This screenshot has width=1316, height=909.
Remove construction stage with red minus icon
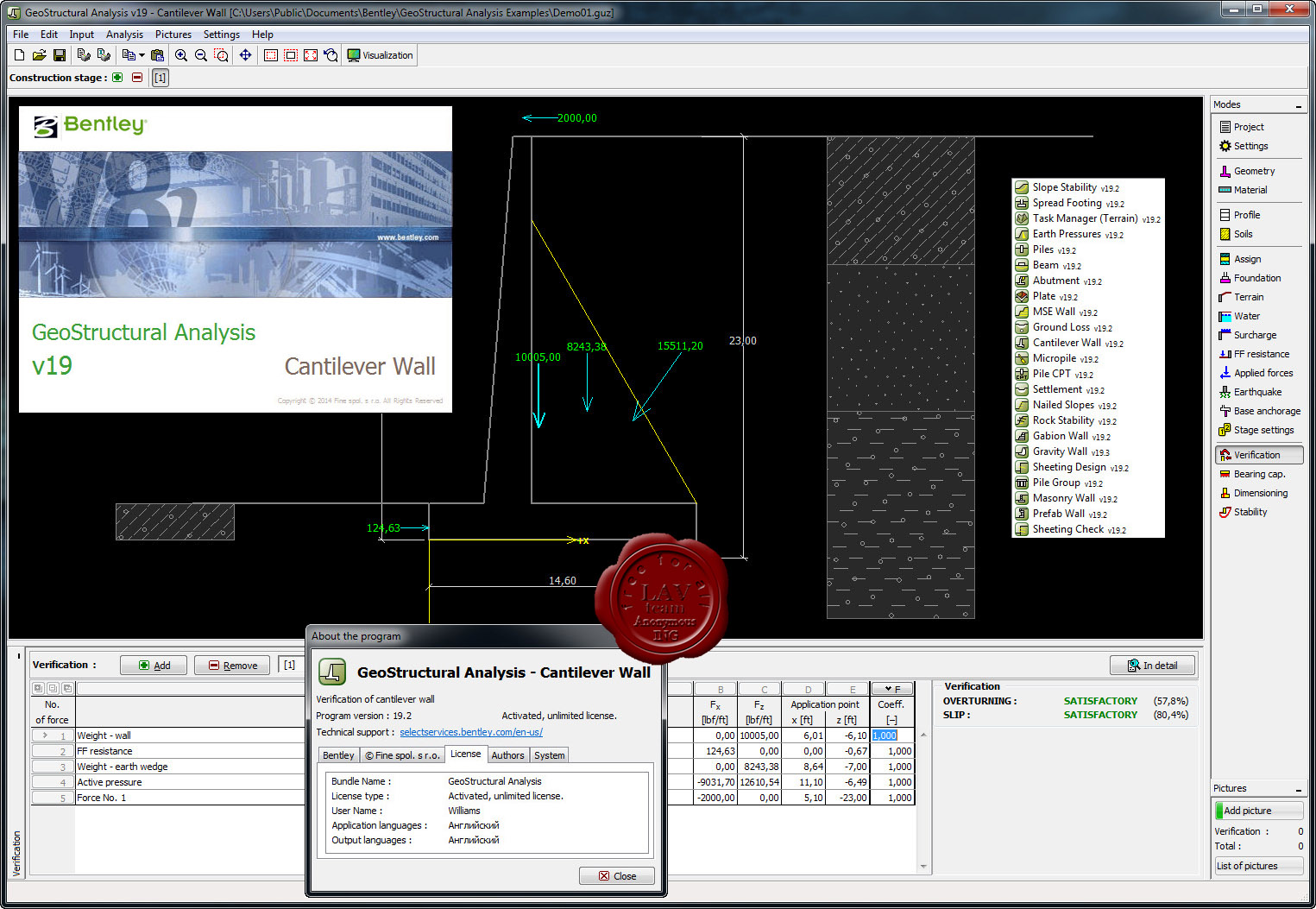point(137,78)
